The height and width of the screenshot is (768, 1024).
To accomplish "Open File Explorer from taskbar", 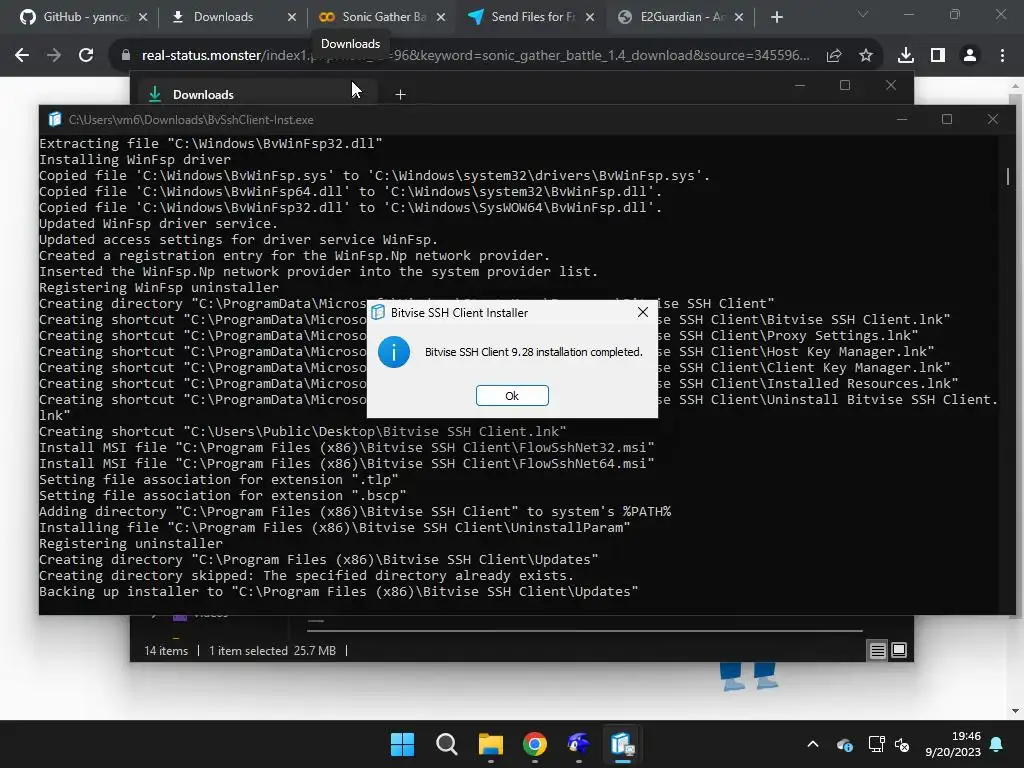I will tap(490, 744).
